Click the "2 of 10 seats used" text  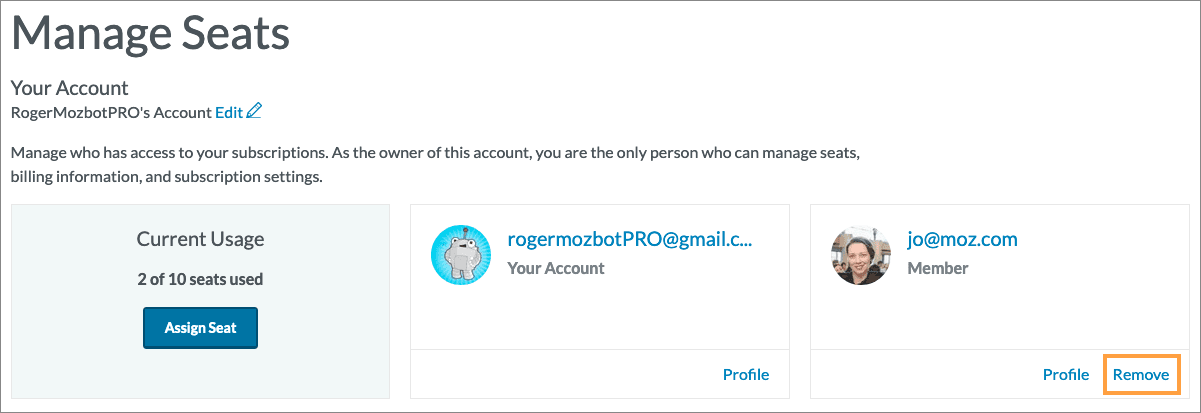pos(200,279)
